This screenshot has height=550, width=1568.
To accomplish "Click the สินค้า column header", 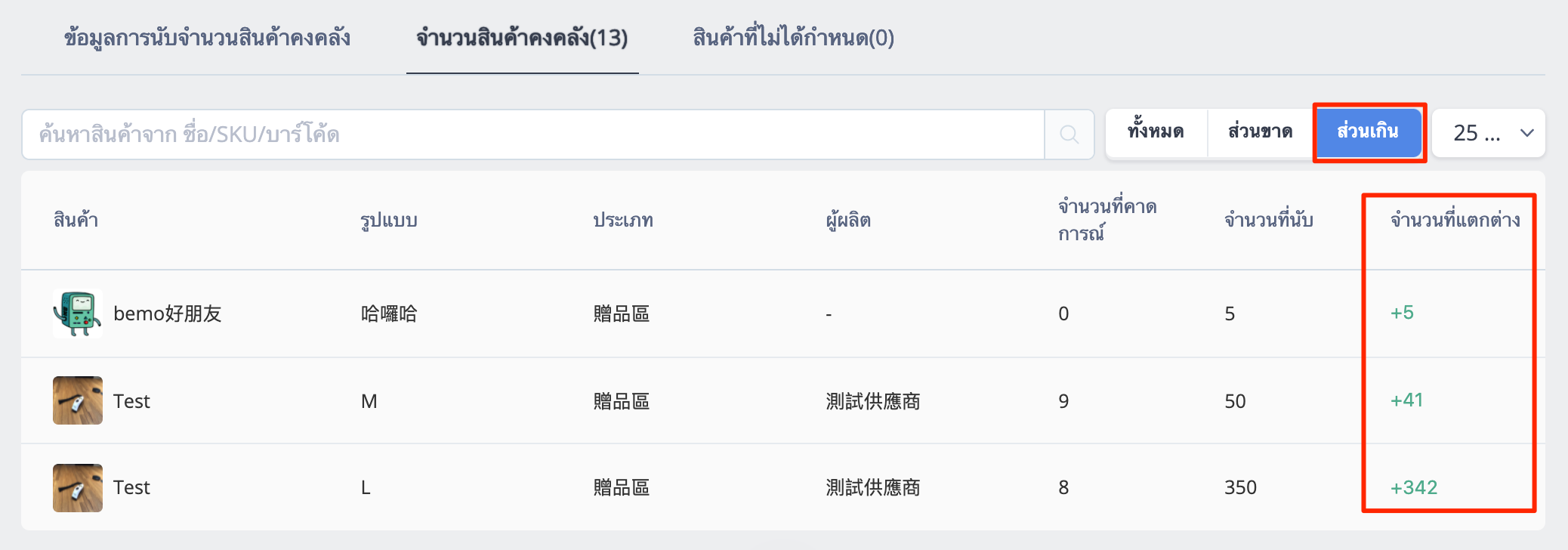I will point(76,220).
